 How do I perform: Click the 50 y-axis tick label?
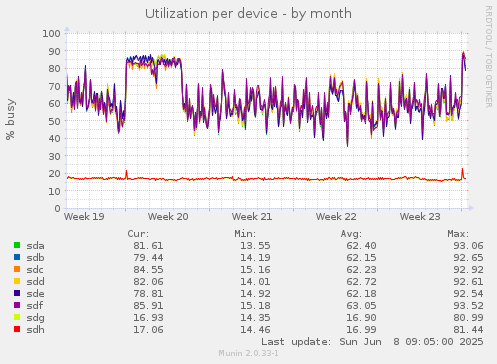point(55,121)
